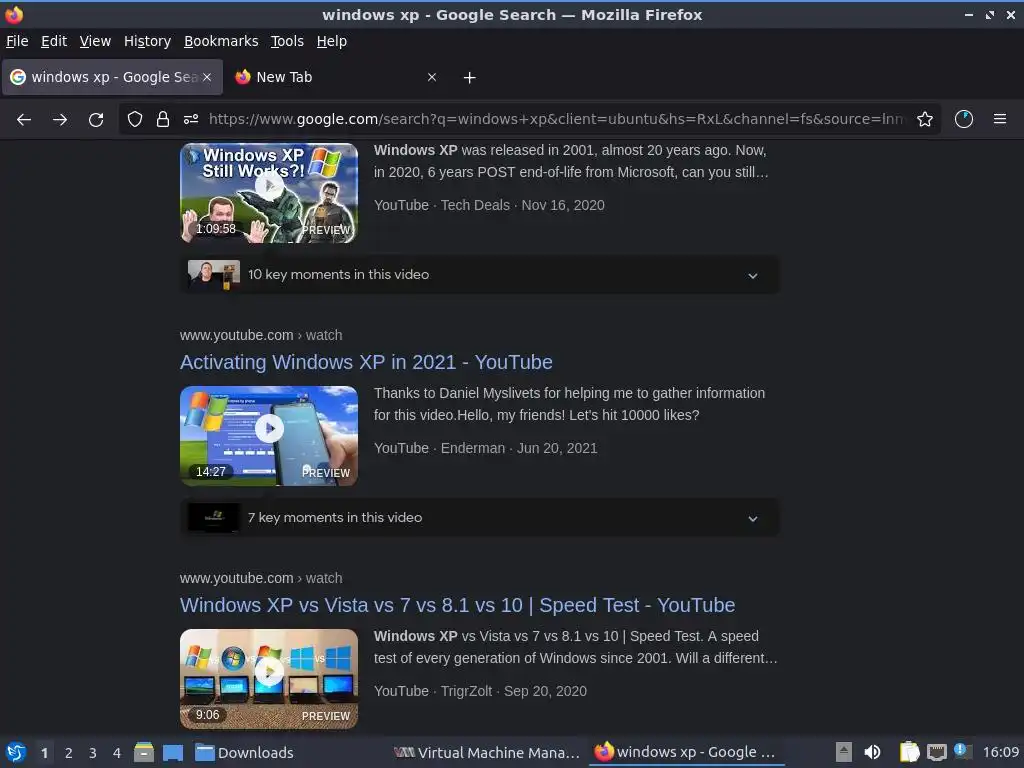The width and height of the screenshot is (1024, 768).
Task: Switch to workspace 2
Action: click(69, 753)
